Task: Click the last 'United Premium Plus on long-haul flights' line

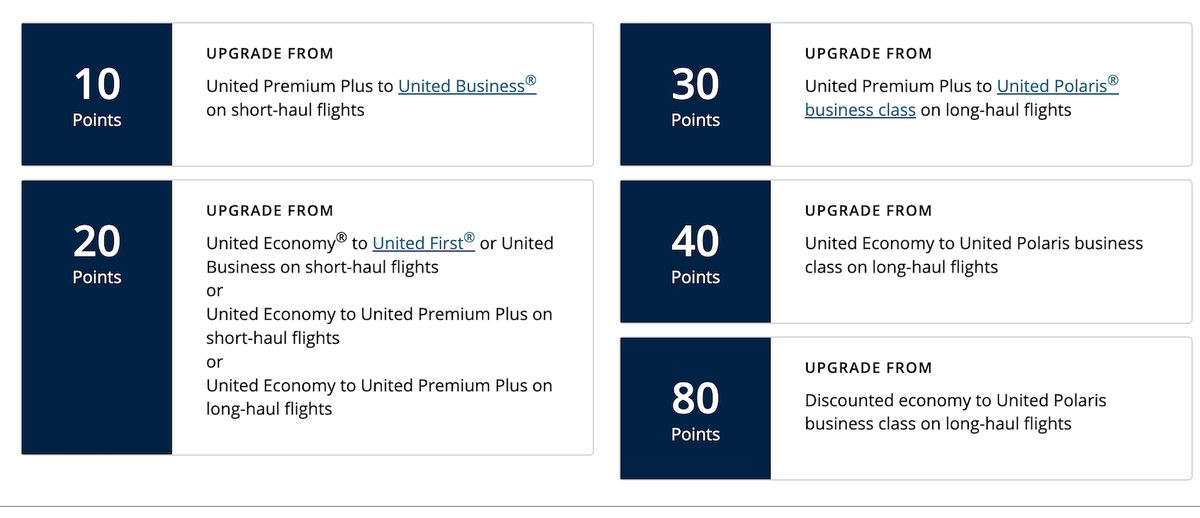Action: [379, 397]
